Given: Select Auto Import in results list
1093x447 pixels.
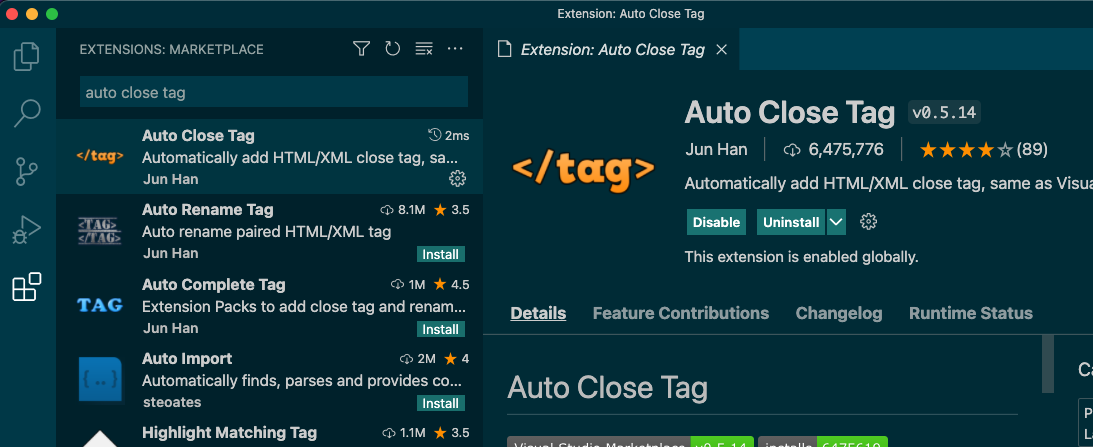Looking at the screenshot, I should point(269,380).
